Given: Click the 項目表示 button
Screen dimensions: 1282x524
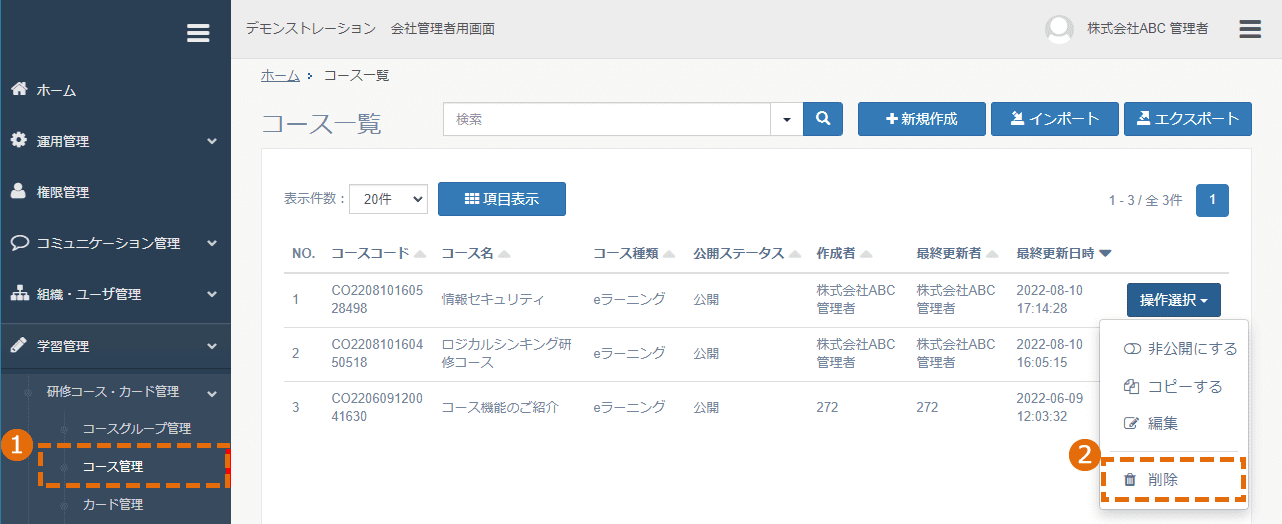Looking at the screenshot, I should pos(502,199).
